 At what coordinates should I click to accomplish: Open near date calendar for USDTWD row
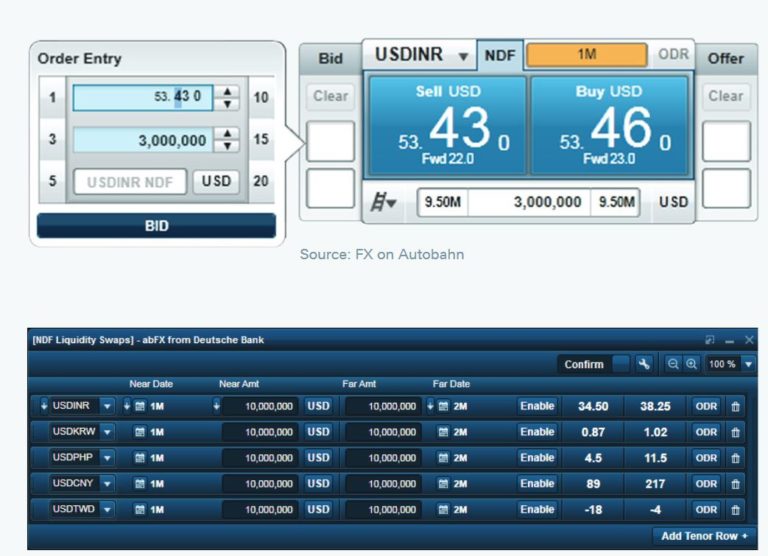tap(140, 510)
